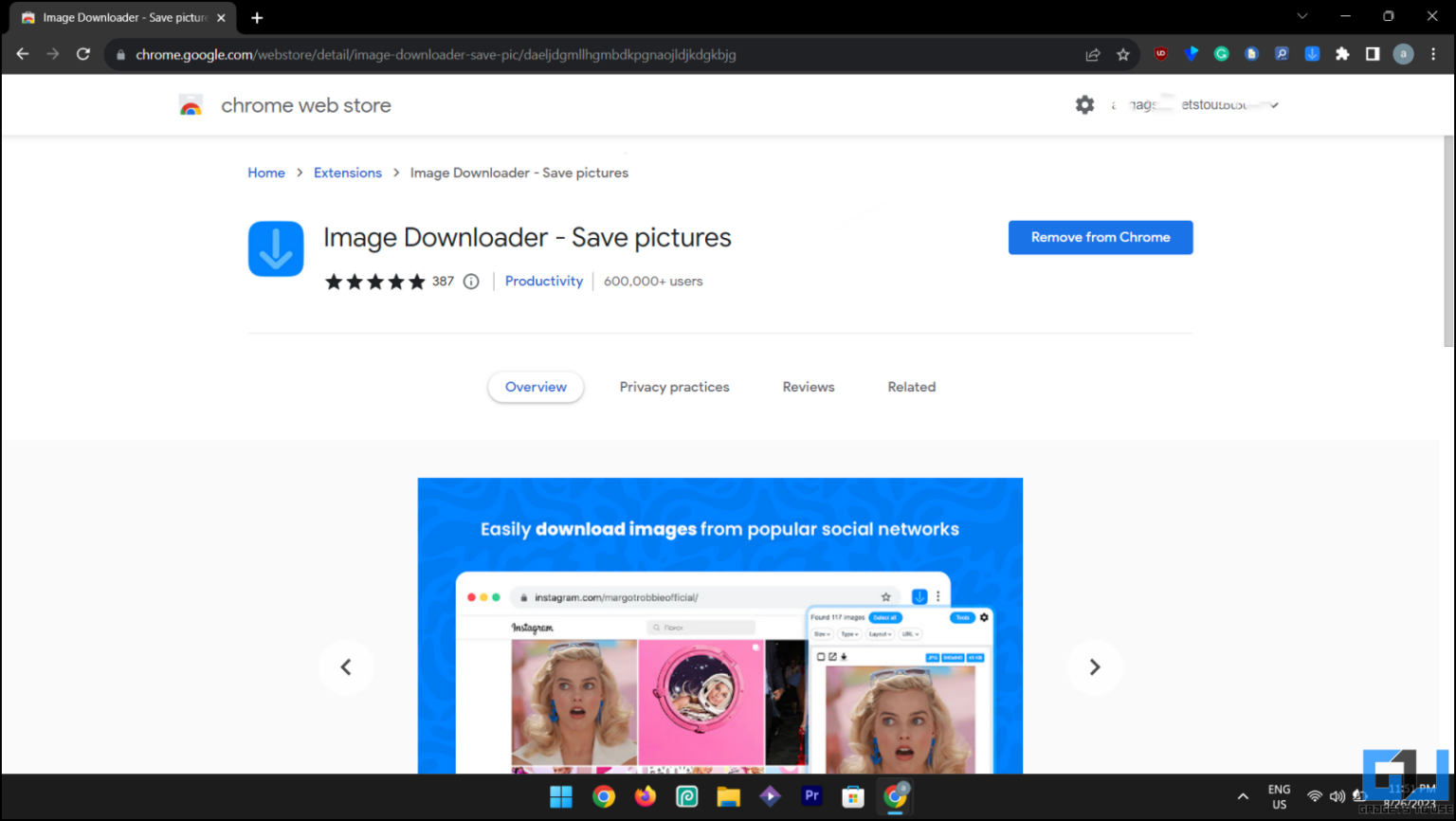Click the info icon beside the star rating
1456x821 pixels.
pos(471,281)
